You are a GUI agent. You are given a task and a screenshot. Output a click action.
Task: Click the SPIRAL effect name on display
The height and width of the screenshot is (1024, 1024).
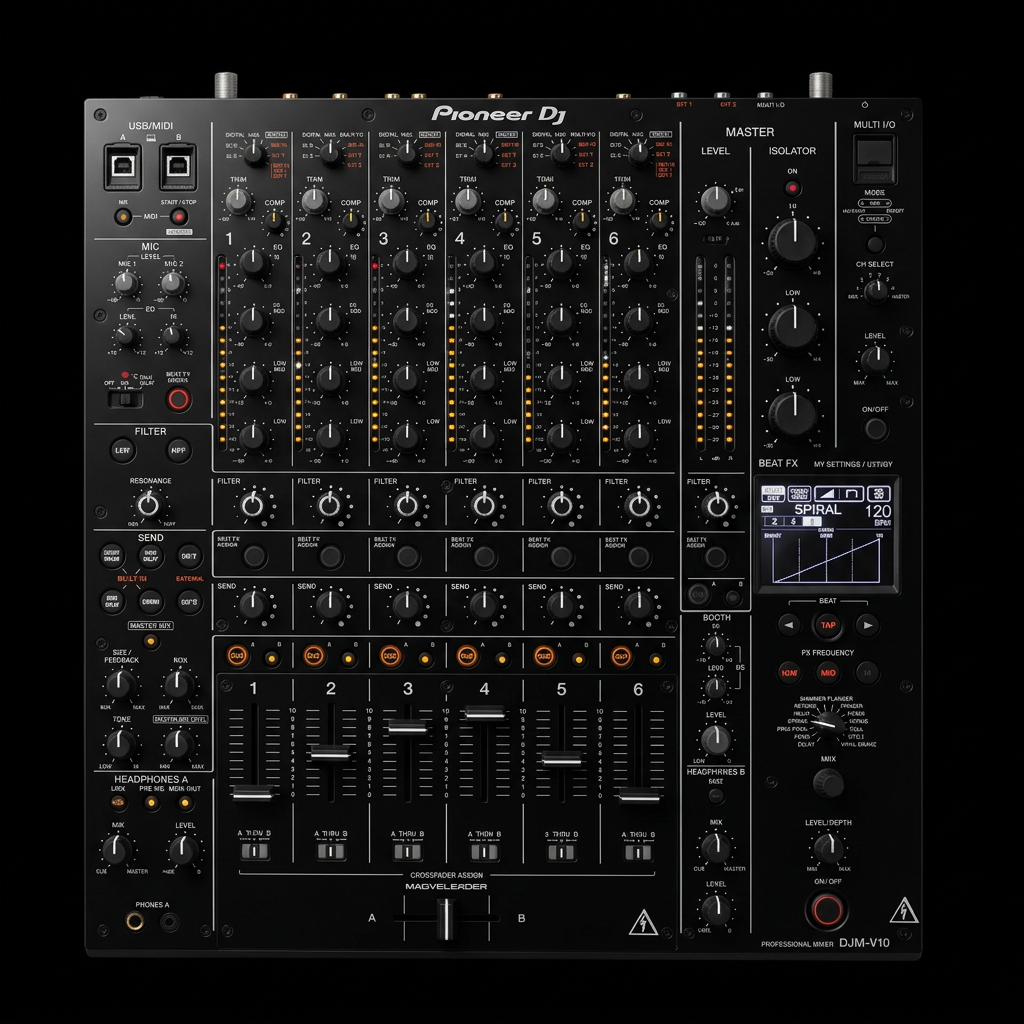(818, 509)
